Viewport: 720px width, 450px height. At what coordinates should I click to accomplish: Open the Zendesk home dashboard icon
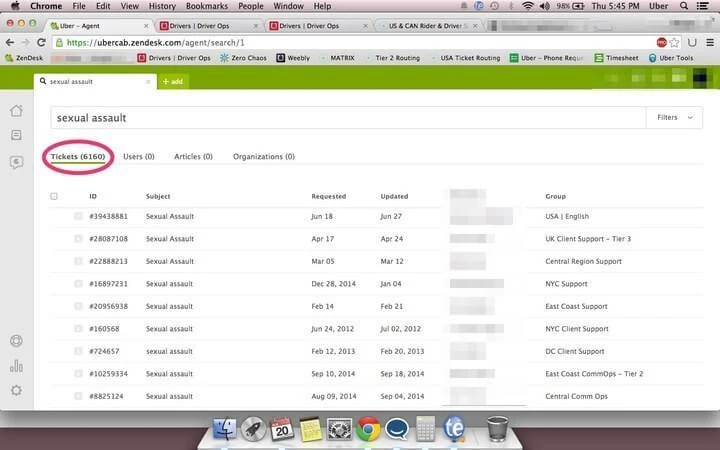coord(16,110)
